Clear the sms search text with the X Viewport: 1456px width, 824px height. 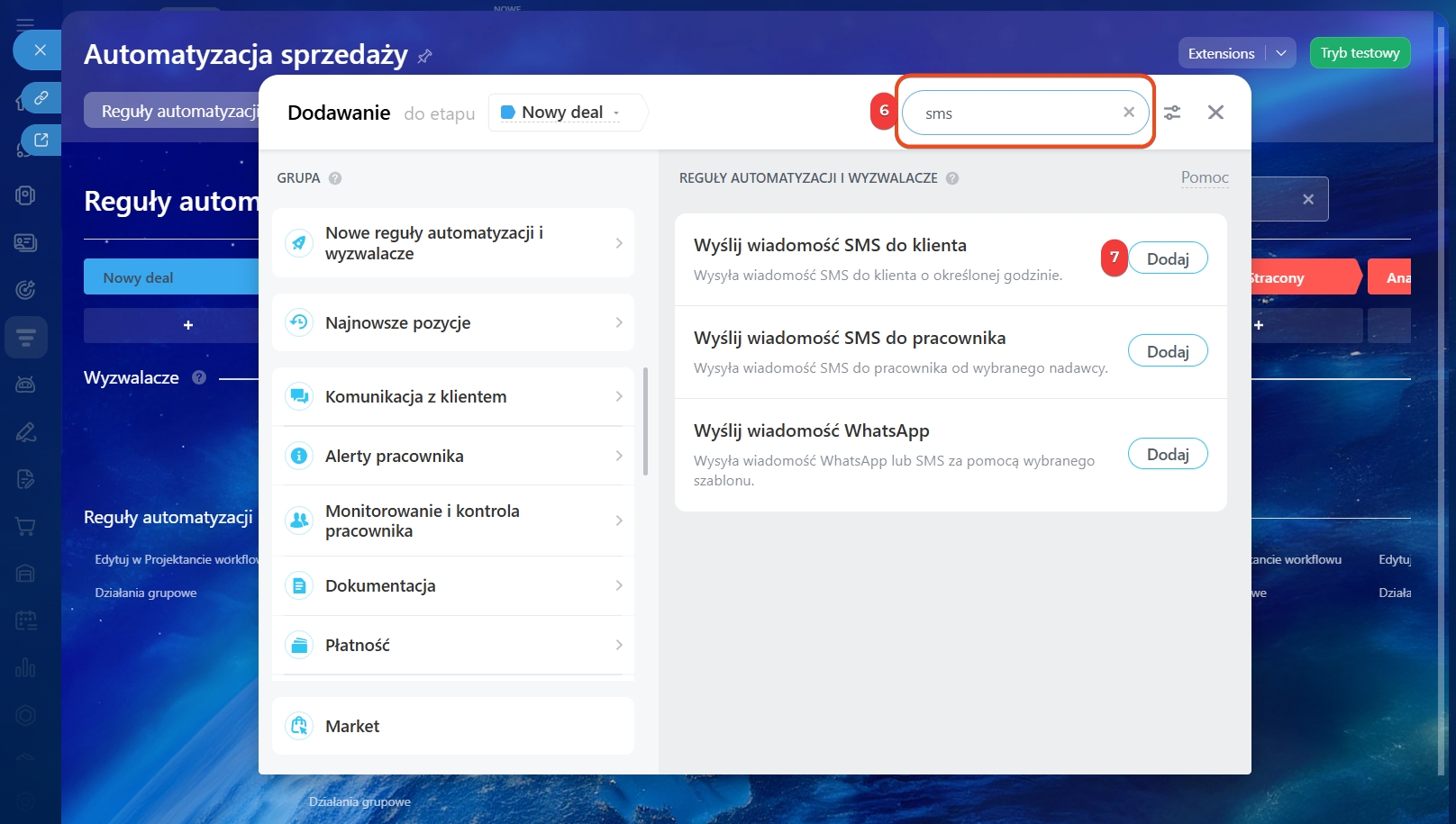click(x=1129, y=113)
